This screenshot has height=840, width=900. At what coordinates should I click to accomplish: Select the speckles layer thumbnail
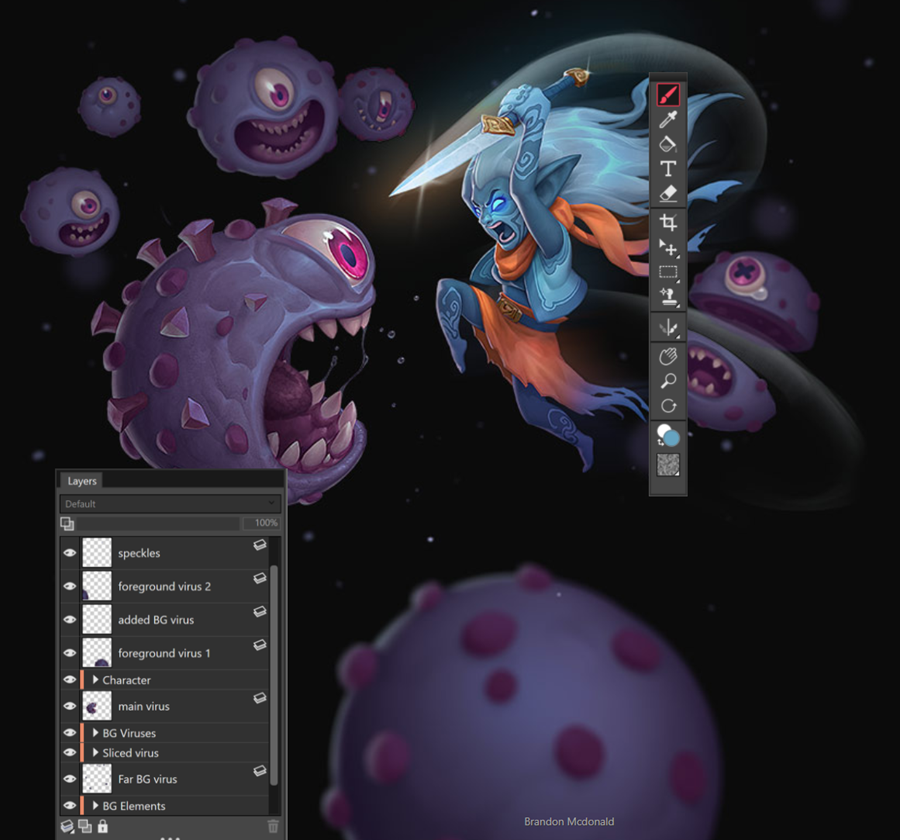tap(97, 553)
